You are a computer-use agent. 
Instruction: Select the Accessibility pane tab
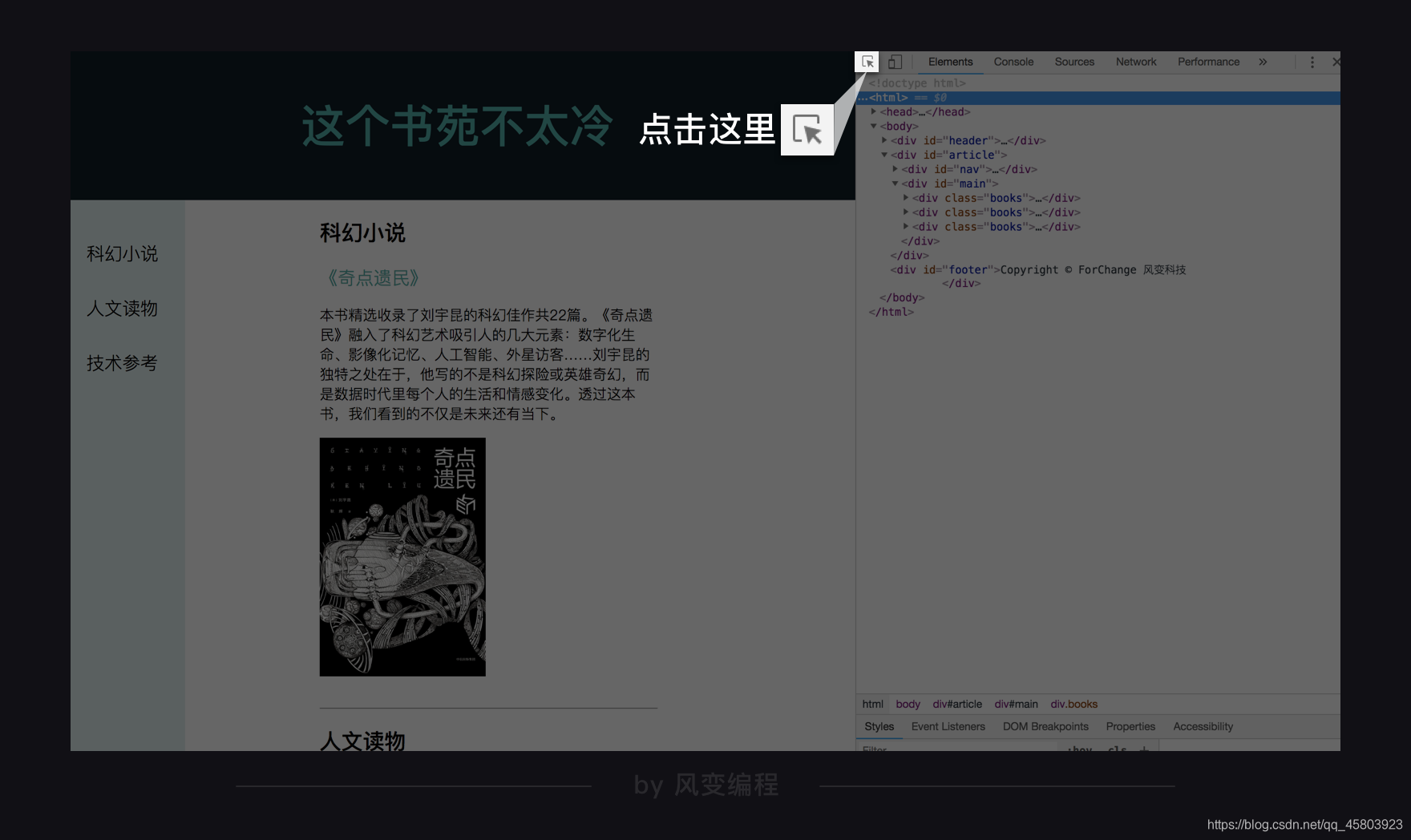1203,726
